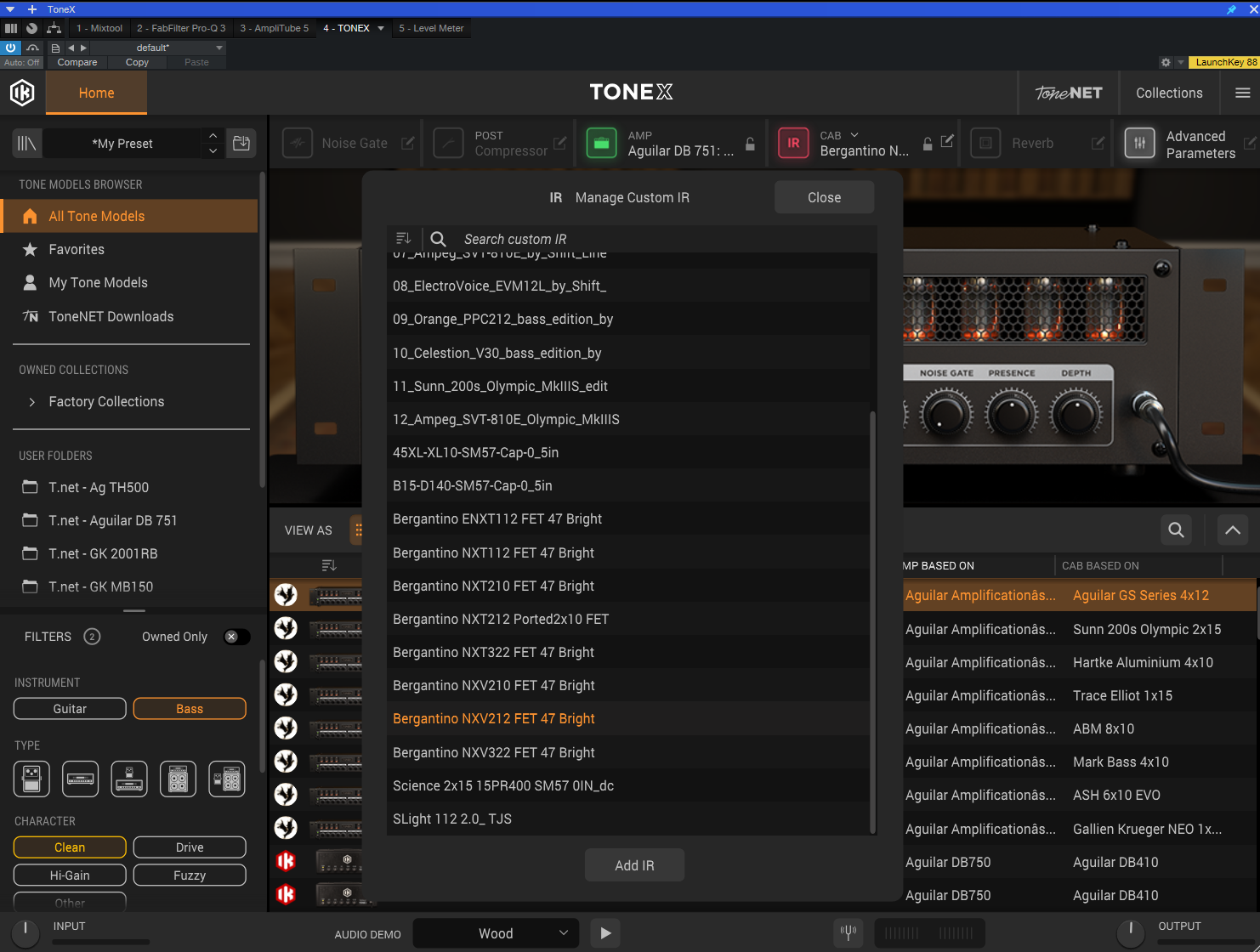Click the Compare button
The height and width of the screenshot is (952, 1260).
tap(77, 62)
